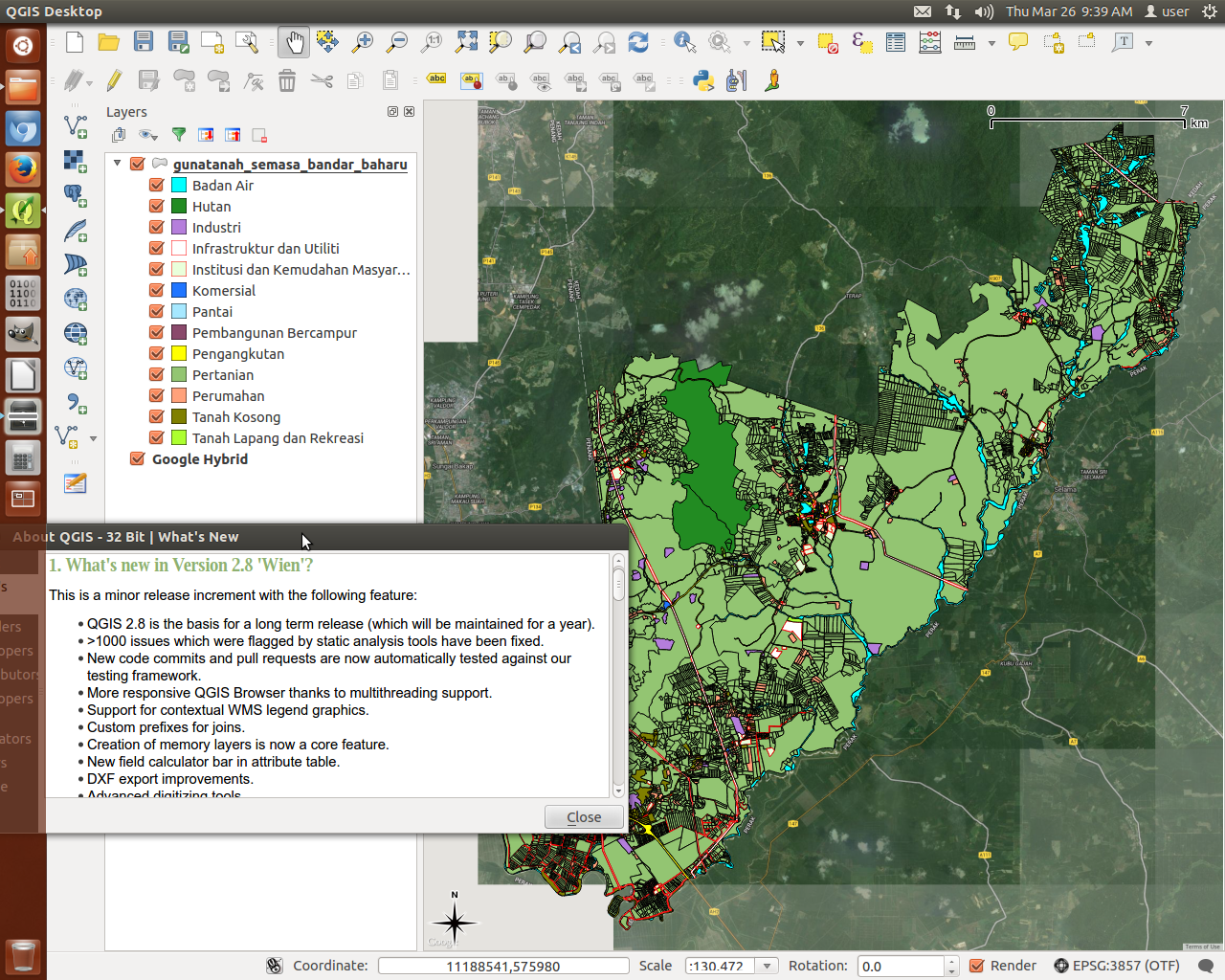Create a new project with the blank page icon

75,42
